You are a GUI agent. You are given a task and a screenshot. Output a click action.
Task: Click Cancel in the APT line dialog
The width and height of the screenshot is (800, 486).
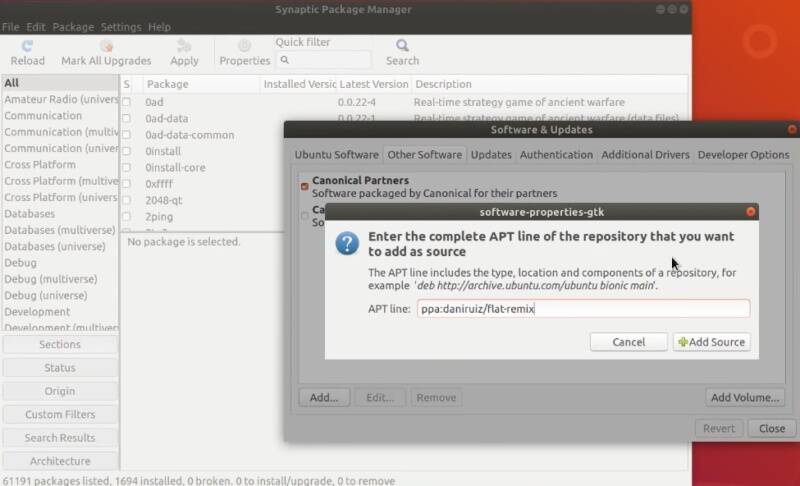tap(629, 342)
